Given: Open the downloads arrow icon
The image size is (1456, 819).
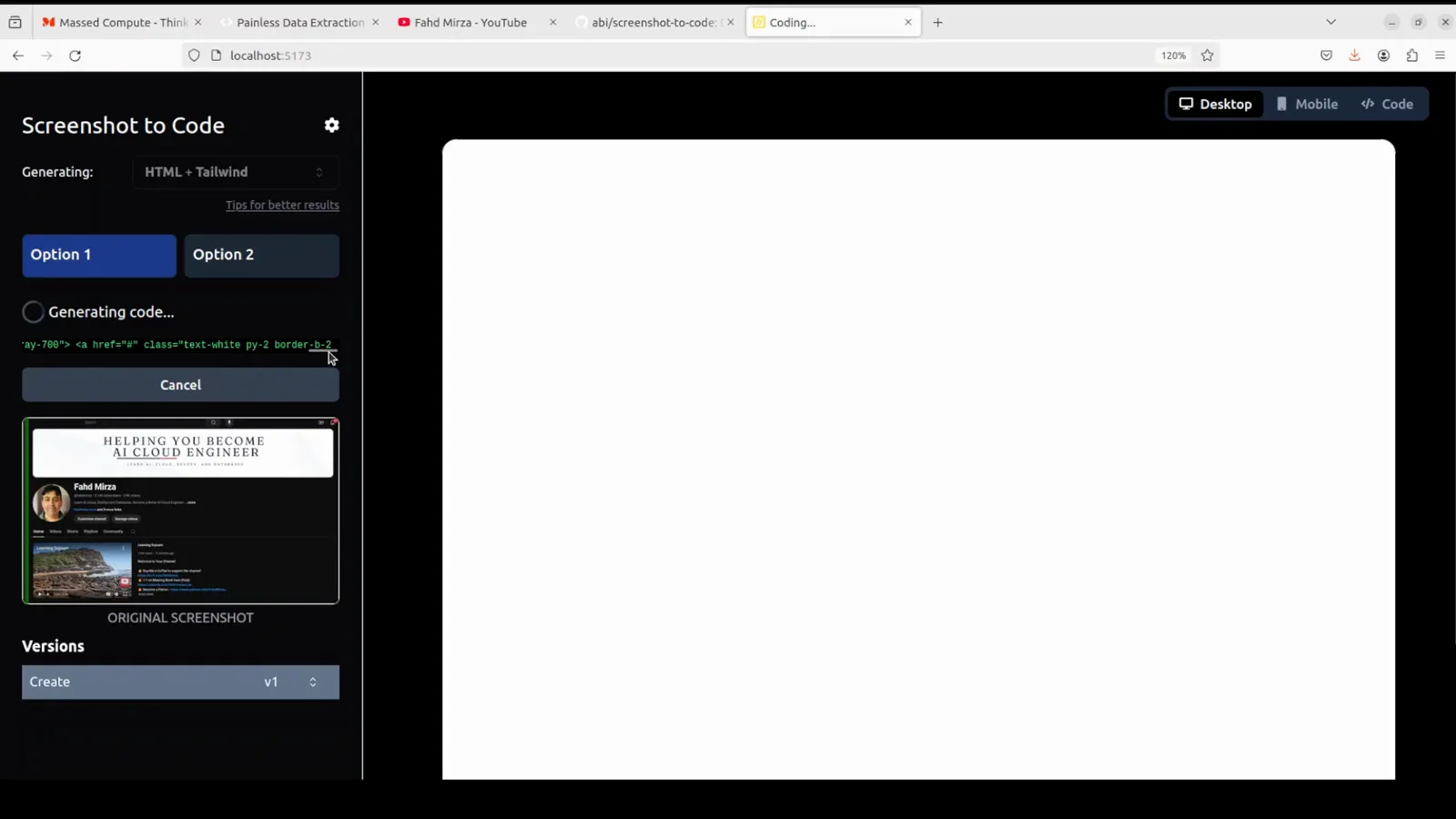Looking at the screenshot, I should (x=1355, y=56).
